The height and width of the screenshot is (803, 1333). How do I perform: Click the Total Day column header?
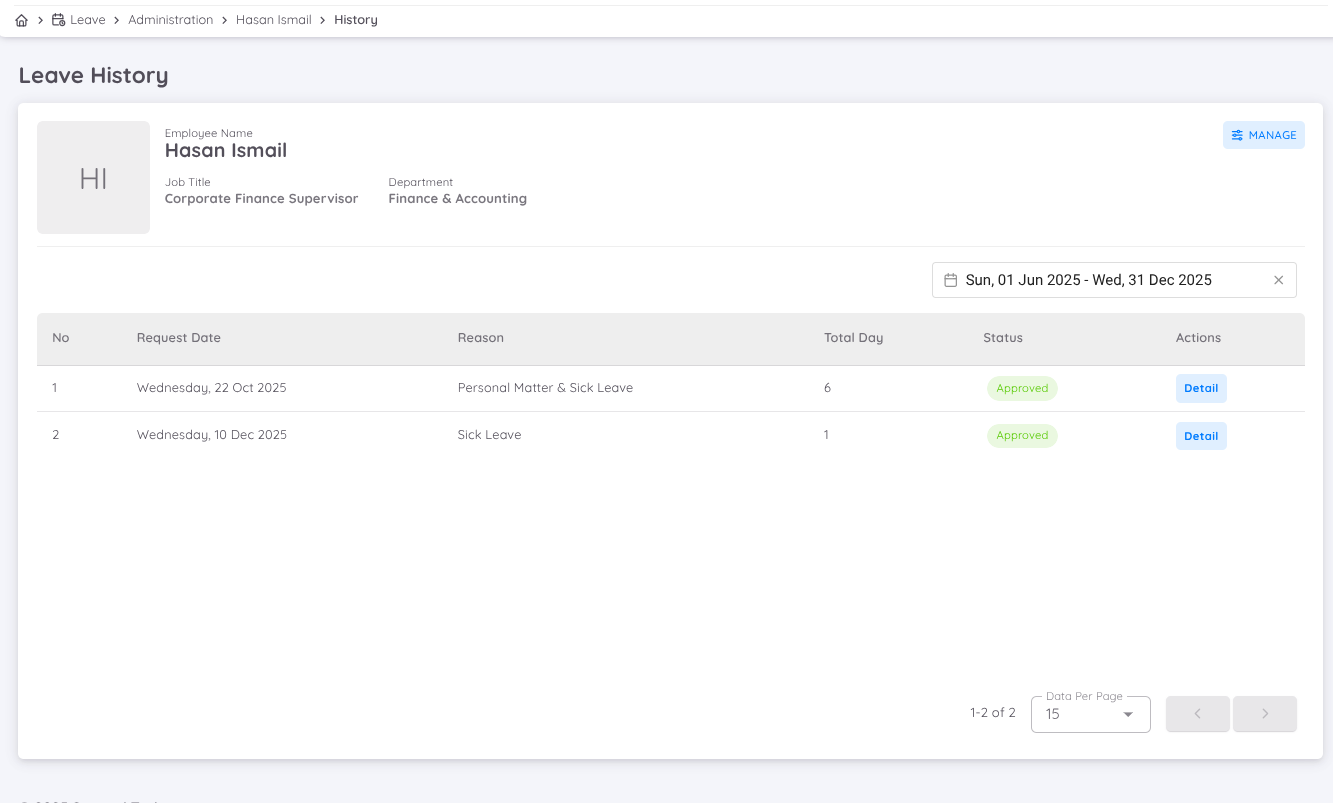point(853,338)
